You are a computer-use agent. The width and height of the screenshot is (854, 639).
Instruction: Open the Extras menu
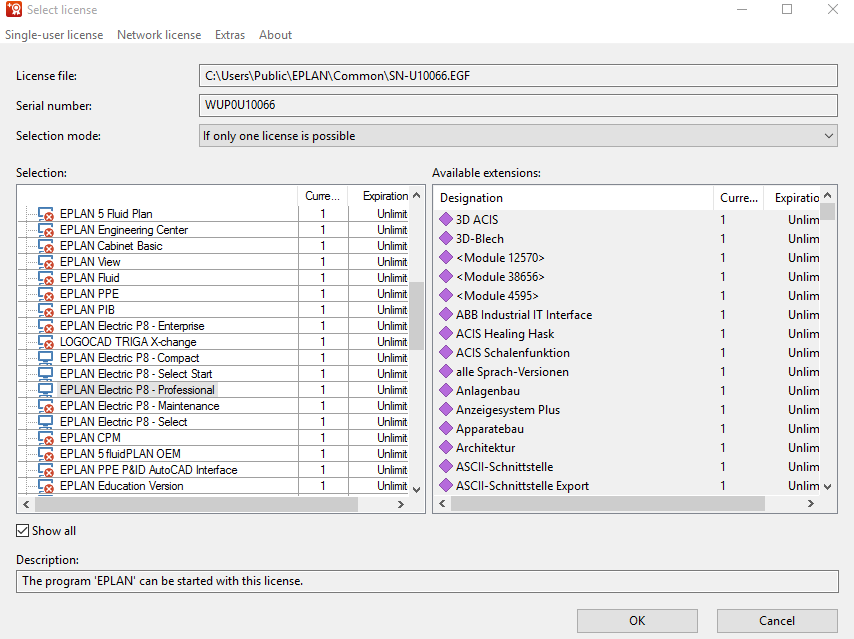pos(230,35)
